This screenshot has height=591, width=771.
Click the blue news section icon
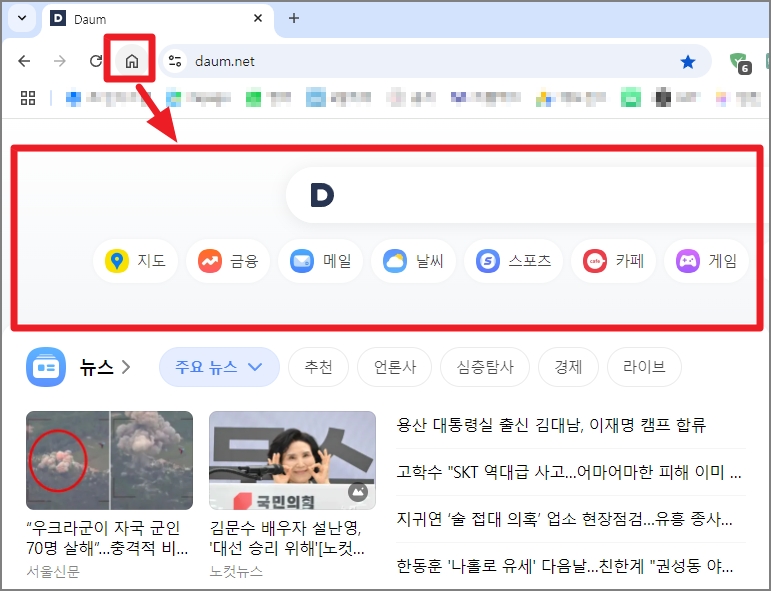46,367
